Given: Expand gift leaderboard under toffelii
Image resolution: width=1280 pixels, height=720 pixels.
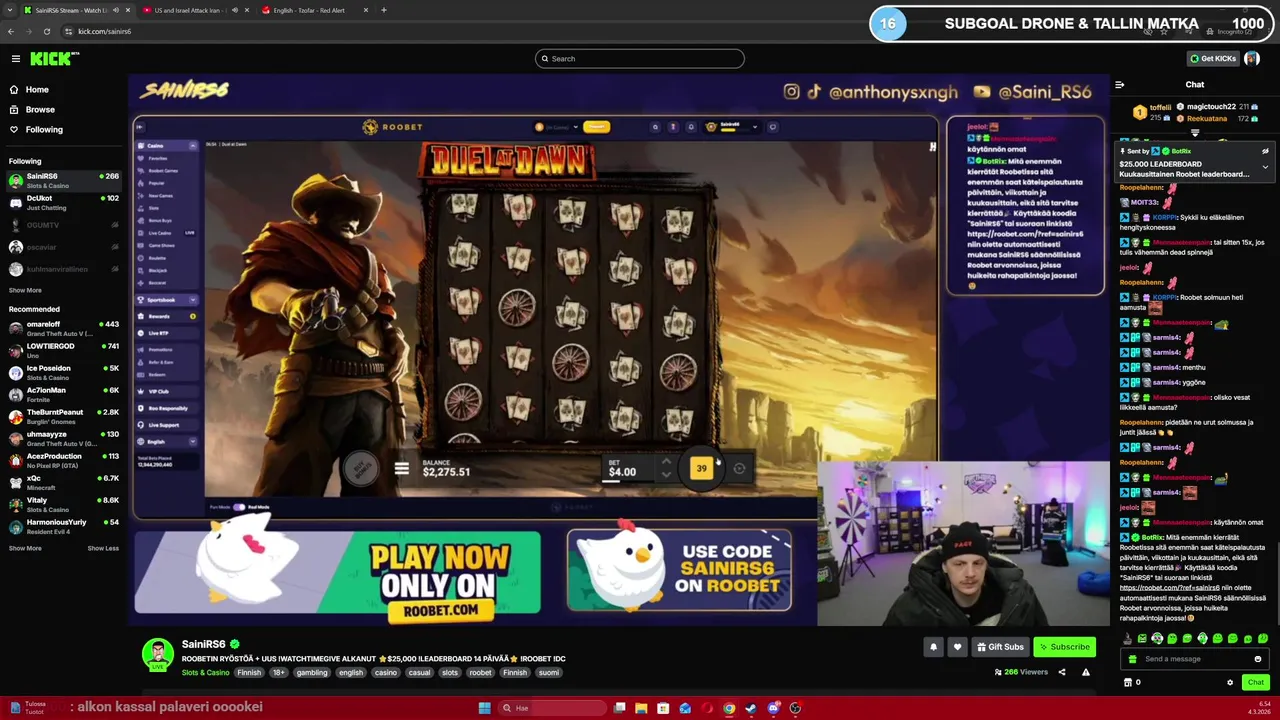Looking at the screenshot, I should 1195,132.
